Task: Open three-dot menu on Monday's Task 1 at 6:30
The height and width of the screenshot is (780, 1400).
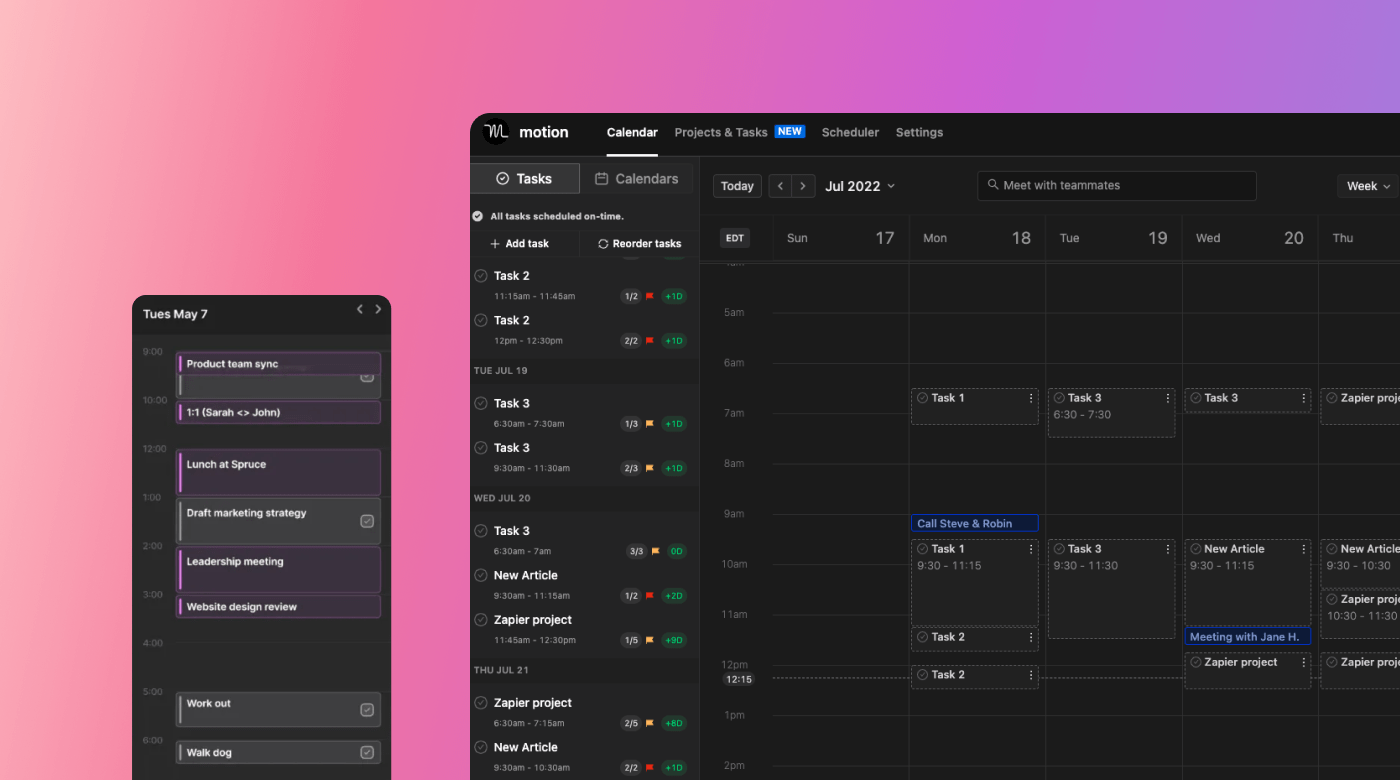Action: pos(1031,398)
